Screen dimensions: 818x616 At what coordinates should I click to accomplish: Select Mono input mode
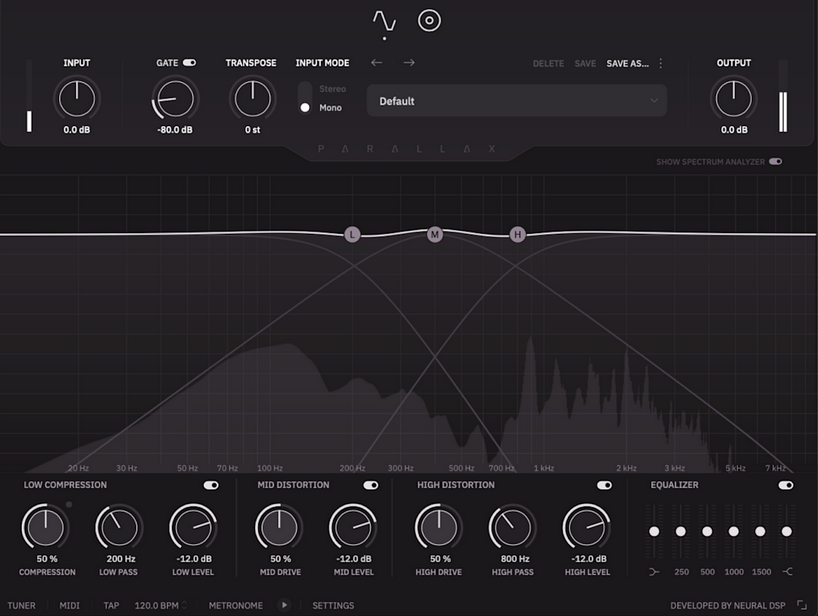coord(330,107)
